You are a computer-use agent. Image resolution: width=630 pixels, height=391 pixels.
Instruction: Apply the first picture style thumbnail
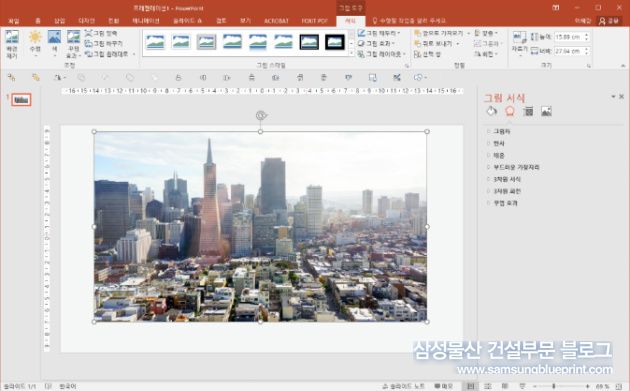155,42
